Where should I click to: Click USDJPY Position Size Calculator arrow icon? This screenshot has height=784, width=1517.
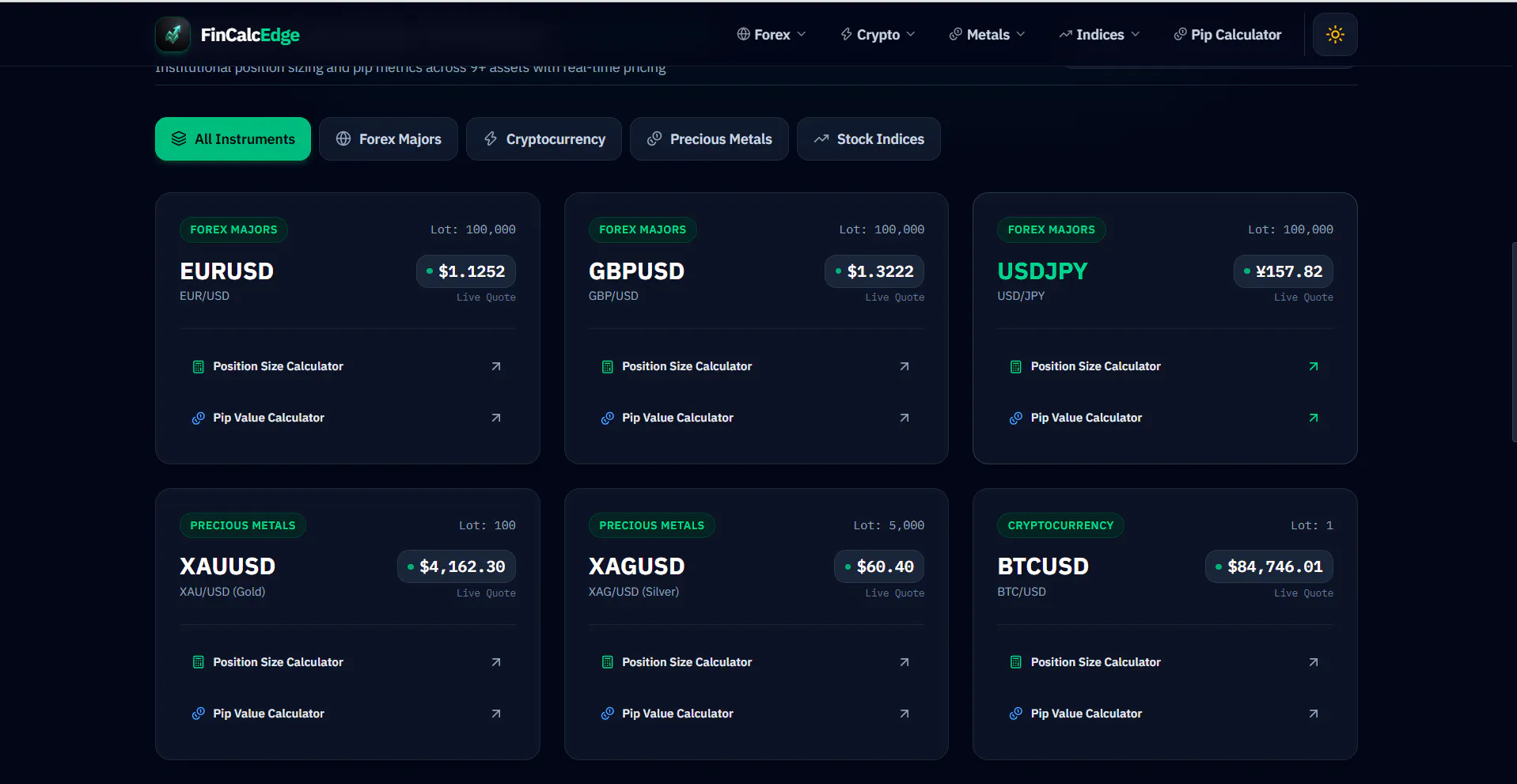[x=1314, y=366]
